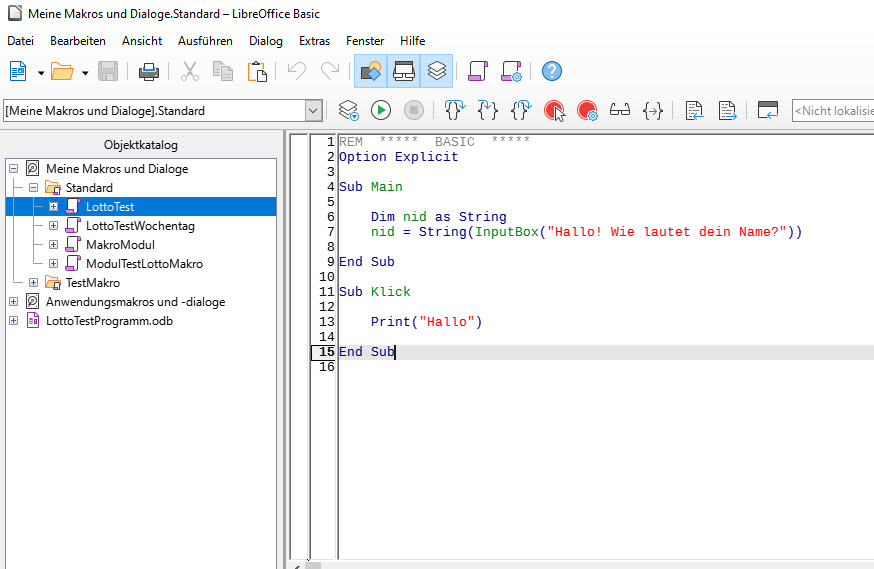Click the Compile icon
Viewport: 874px width, 569px height.
point(348,110)
